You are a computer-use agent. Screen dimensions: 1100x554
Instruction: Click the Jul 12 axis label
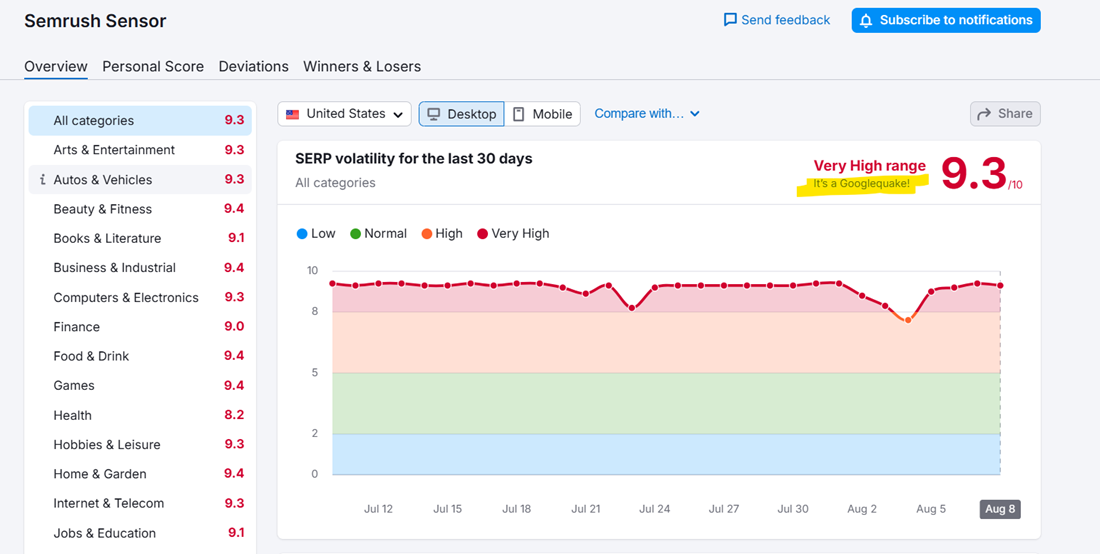coord(378,509)
